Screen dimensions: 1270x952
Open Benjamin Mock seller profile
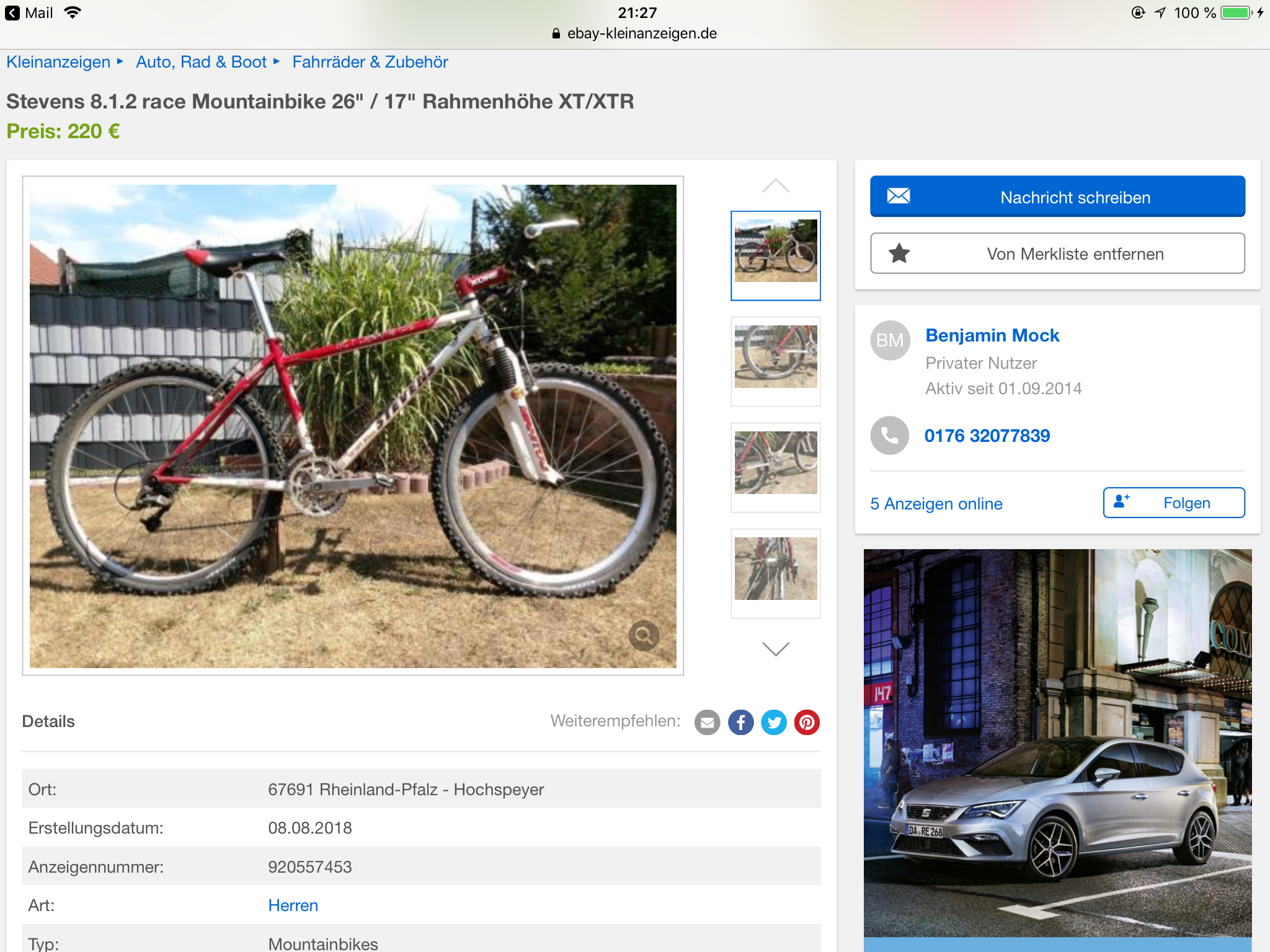point(992,335)
